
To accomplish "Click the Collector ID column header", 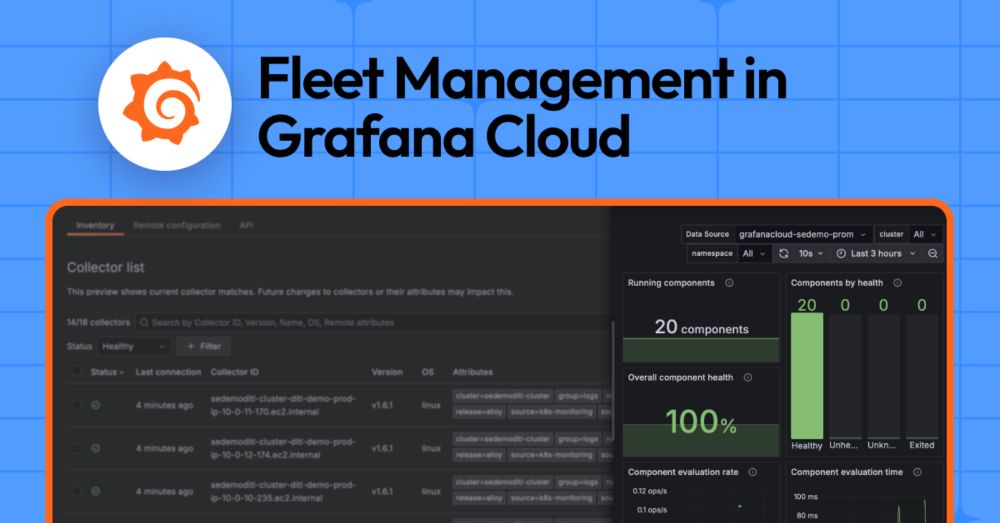I will (x=235, y=372).
